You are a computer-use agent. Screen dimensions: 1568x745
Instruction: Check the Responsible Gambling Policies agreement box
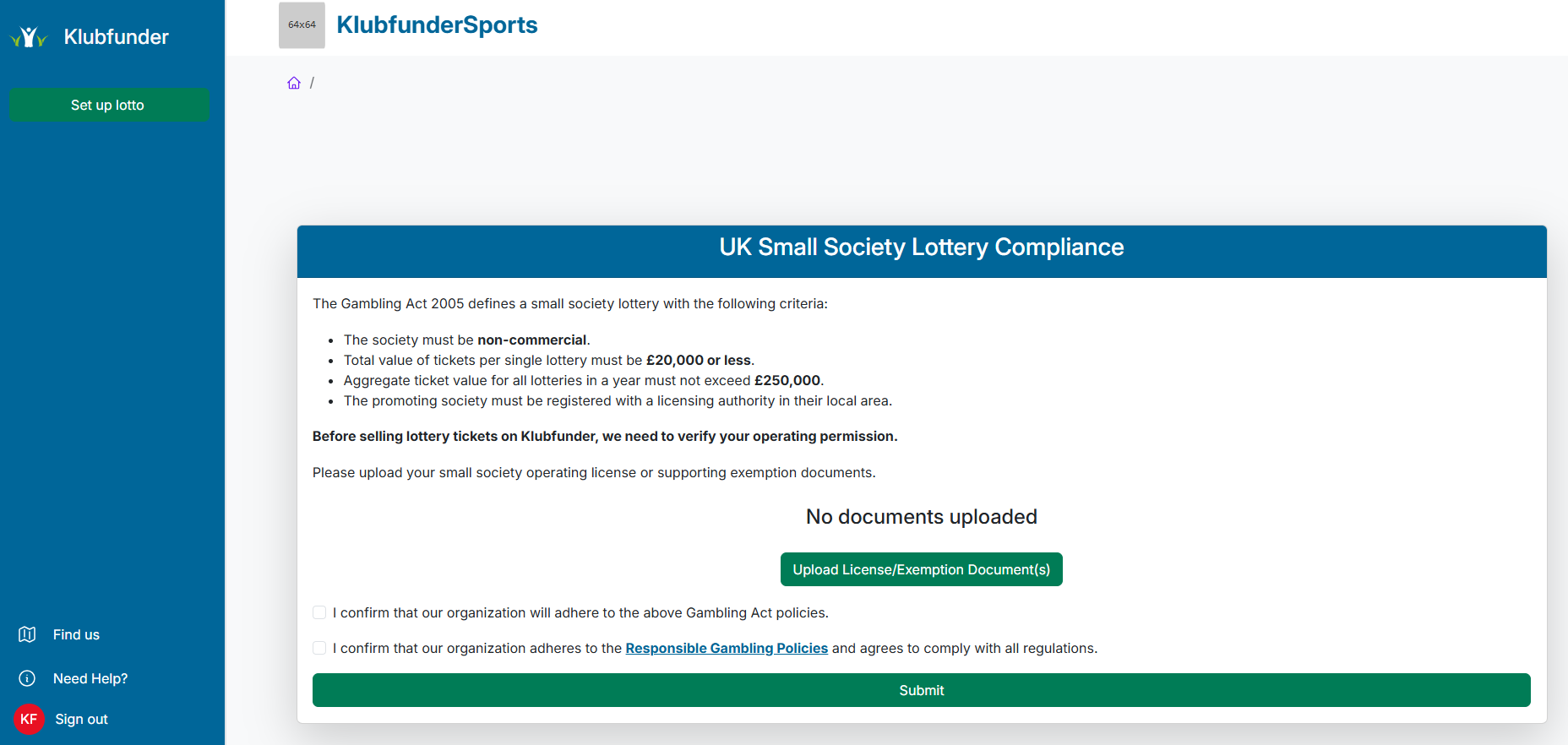[319, 648]
